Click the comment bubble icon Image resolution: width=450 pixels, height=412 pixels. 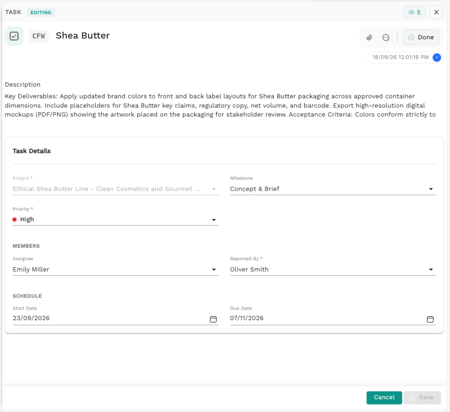coord(386,37)
